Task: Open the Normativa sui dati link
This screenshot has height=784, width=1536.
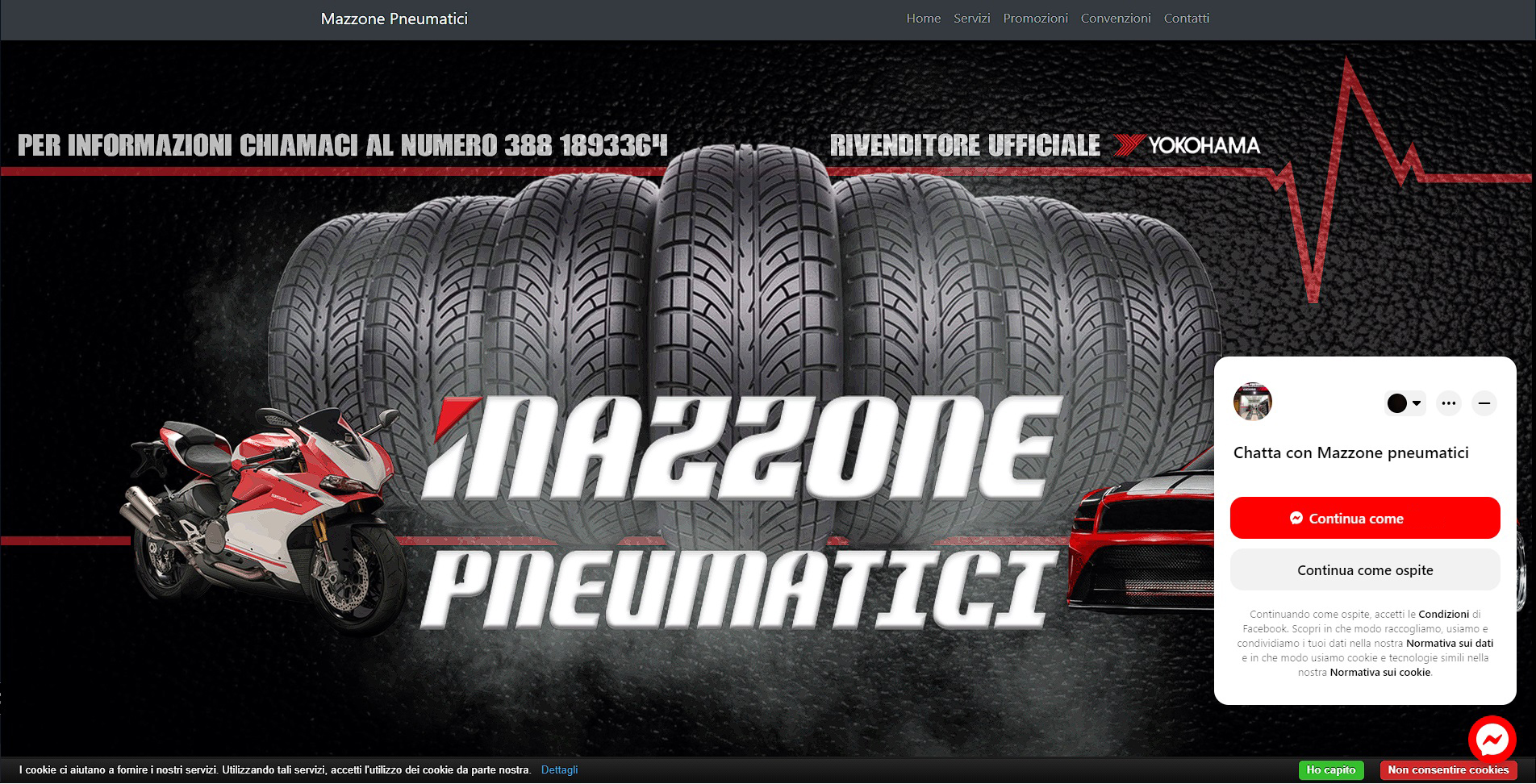Action: 1449,644
